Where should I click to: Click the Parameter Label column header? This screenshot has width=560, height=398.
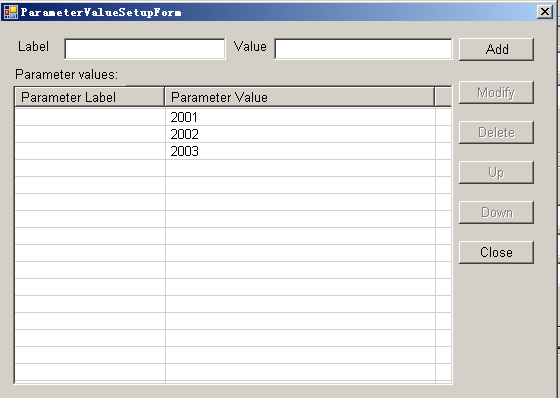pyautogui.click(x=90, y=97)
